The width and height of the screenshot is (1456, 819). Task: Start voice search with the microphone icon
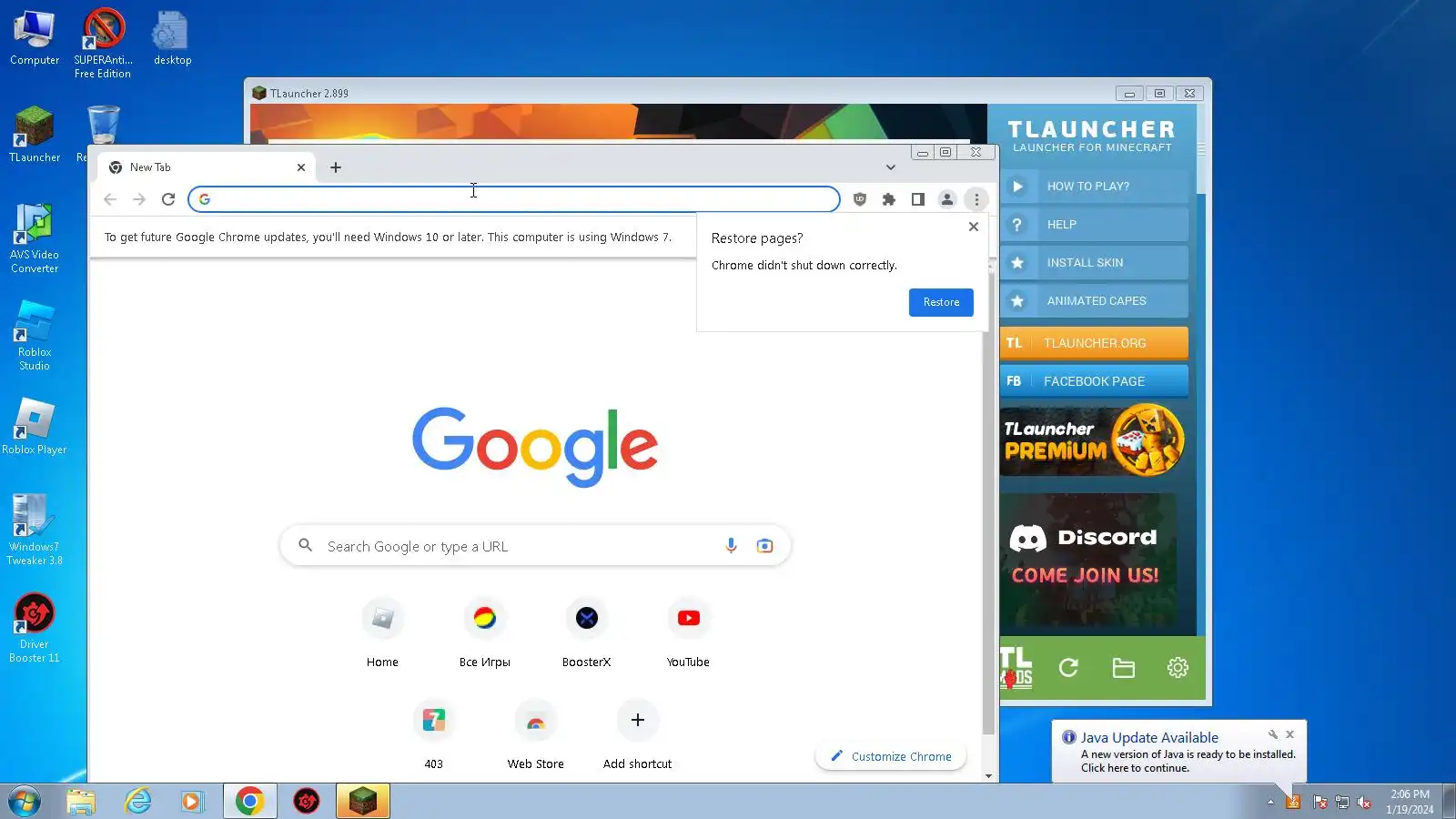point(731,546)
